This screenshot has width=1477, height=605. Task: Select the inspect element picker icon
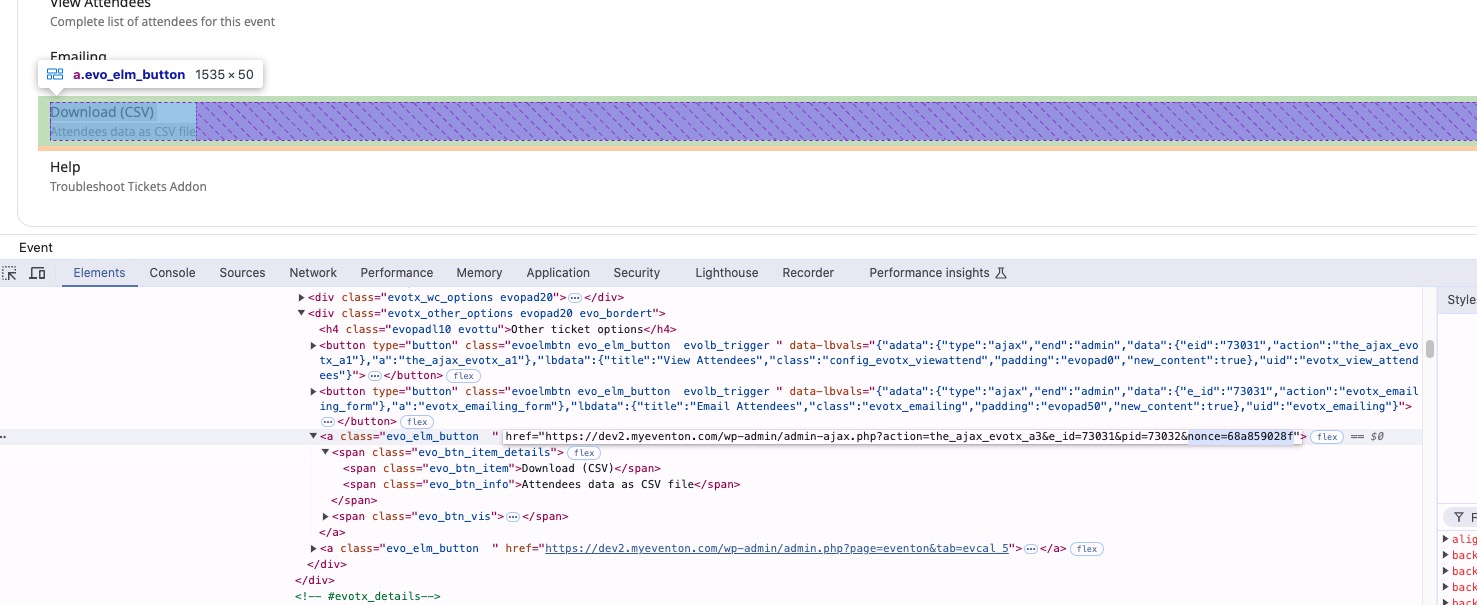[x=10, y=273]
